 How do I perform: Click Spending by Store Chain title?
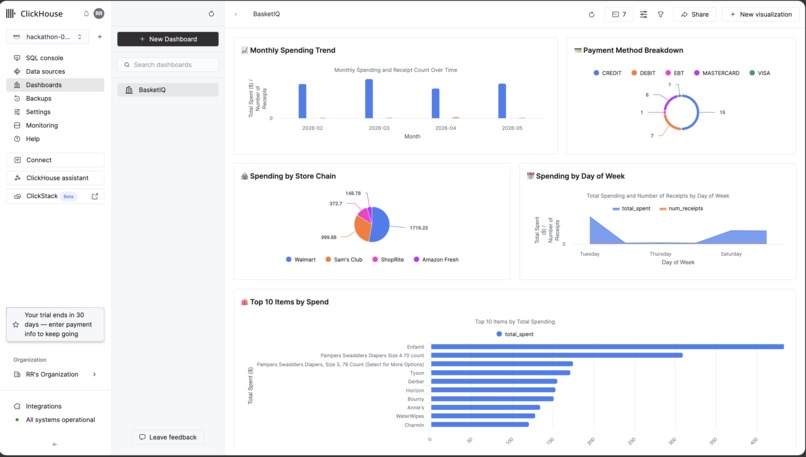coord(292,176)
